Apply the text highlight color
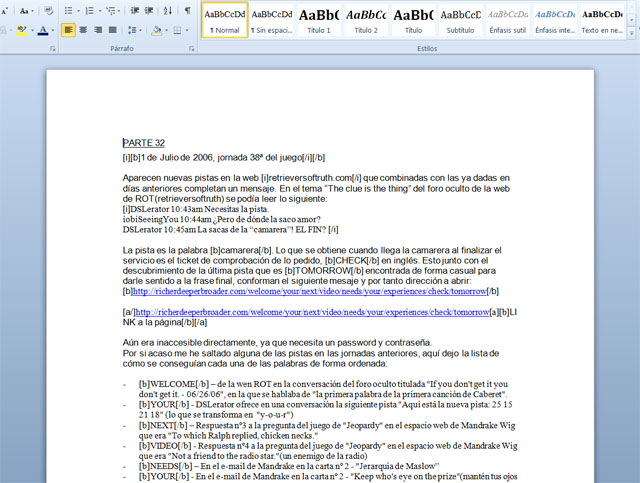This screenshot has width=640, height=483. (x=22, y=30)
